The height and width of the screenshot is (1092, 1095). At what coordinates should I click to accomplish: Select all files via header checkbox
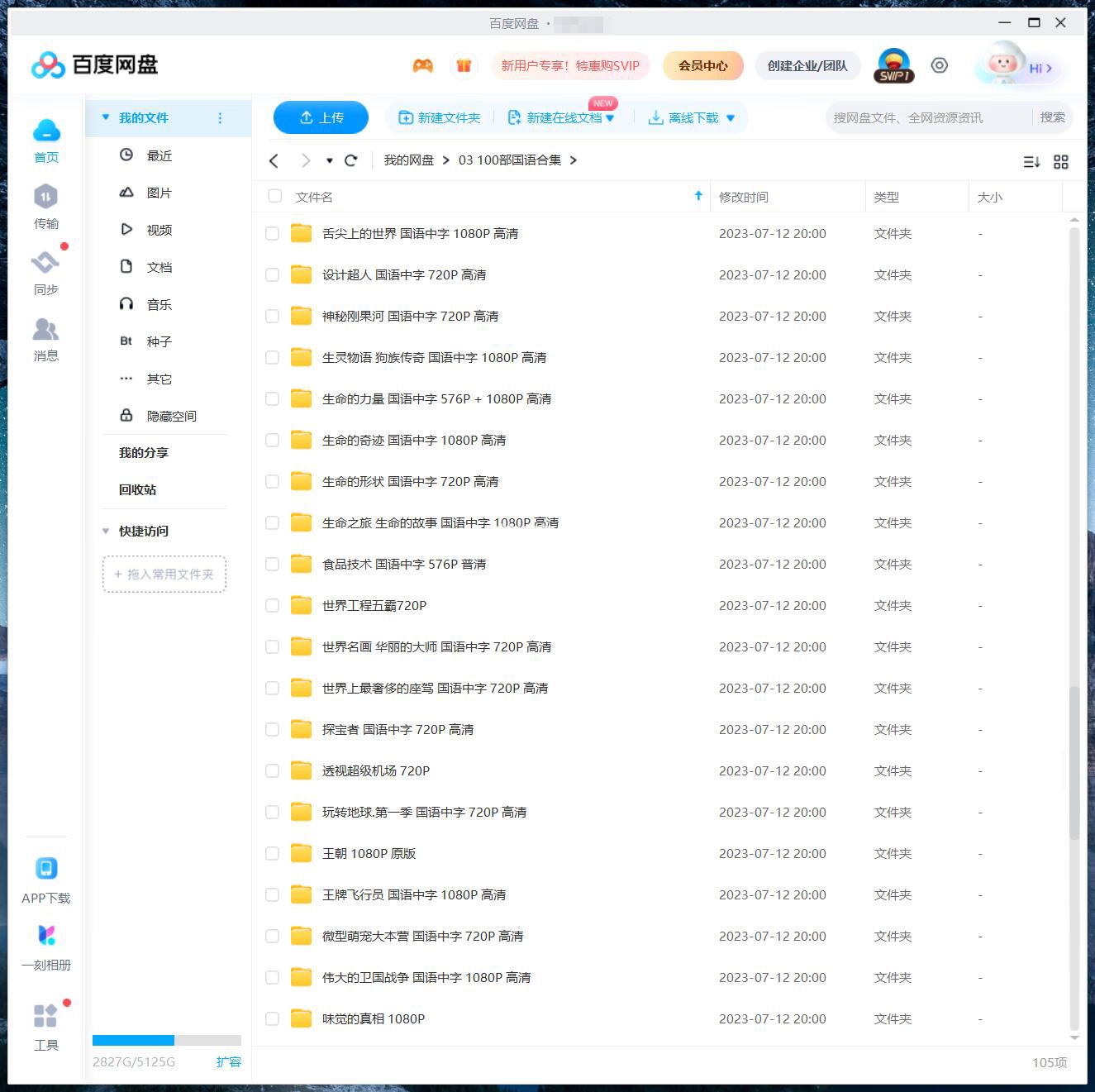point(274,196)
